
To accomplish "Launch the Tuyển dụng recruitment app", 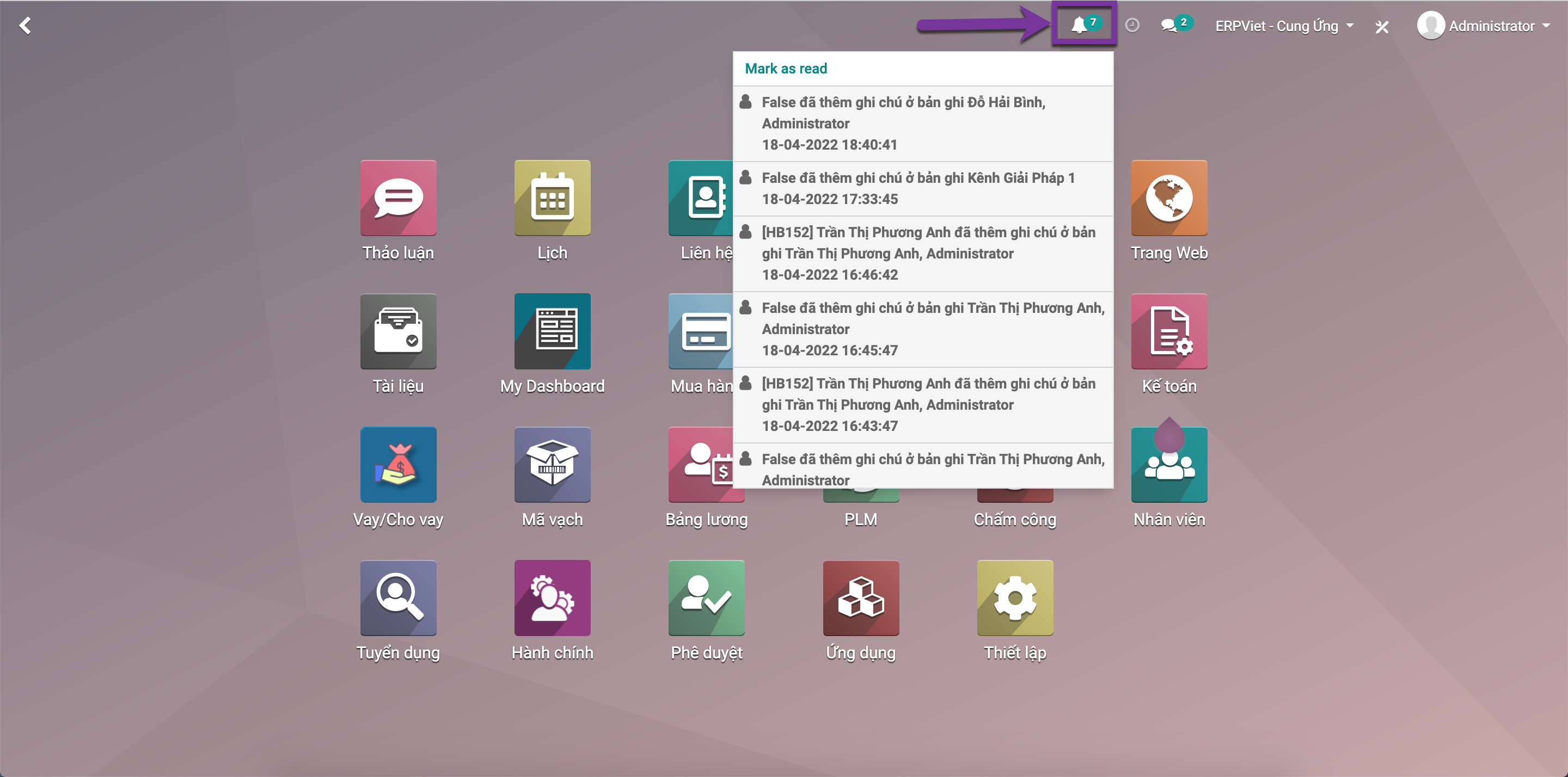I will point(398,597).
